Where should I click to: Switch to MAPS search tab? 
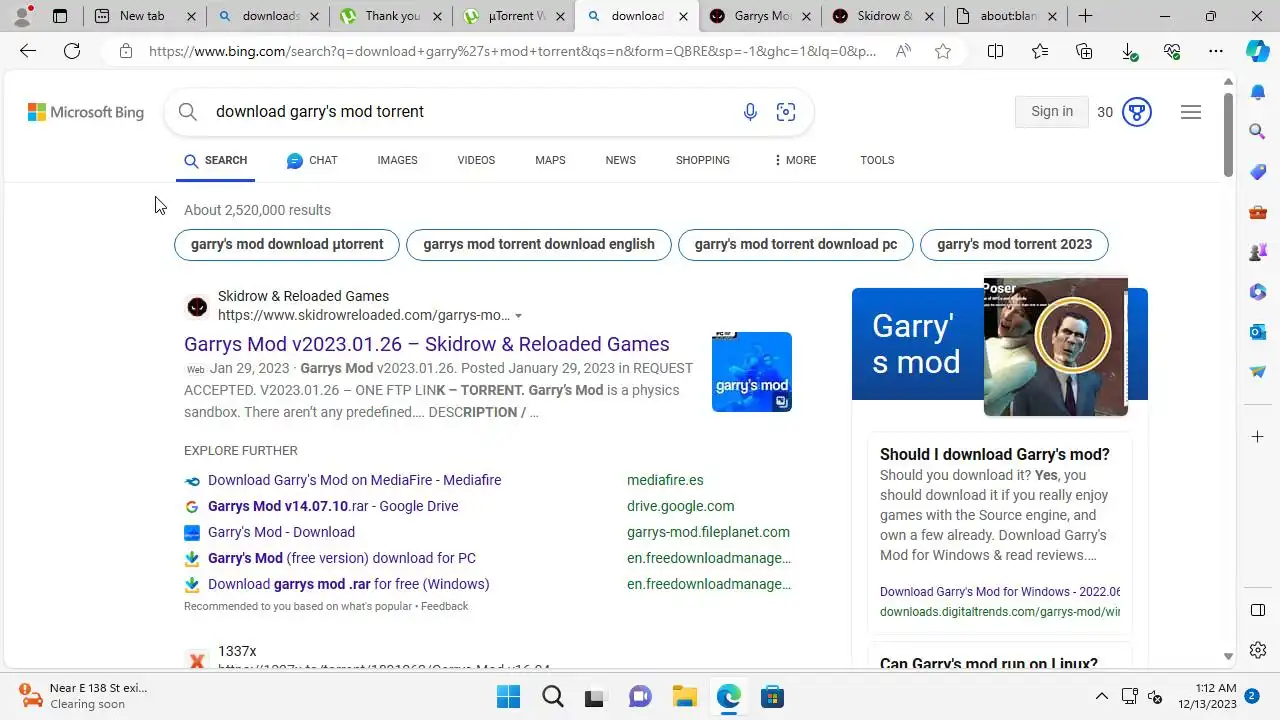pyautogui.click(x=550, y=160)
